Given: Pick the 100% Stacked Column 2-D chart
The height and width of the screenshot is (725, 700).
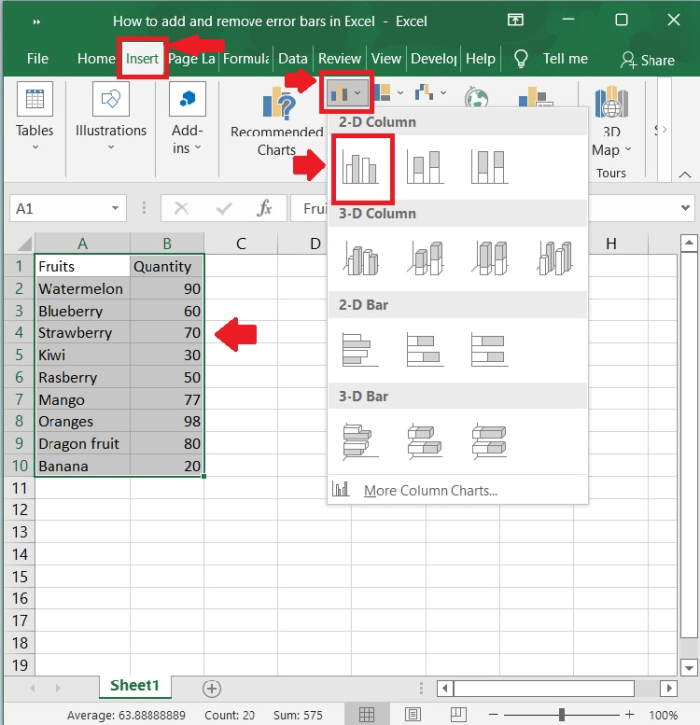Looking at the screenshot, I should (x=489, y=167).
